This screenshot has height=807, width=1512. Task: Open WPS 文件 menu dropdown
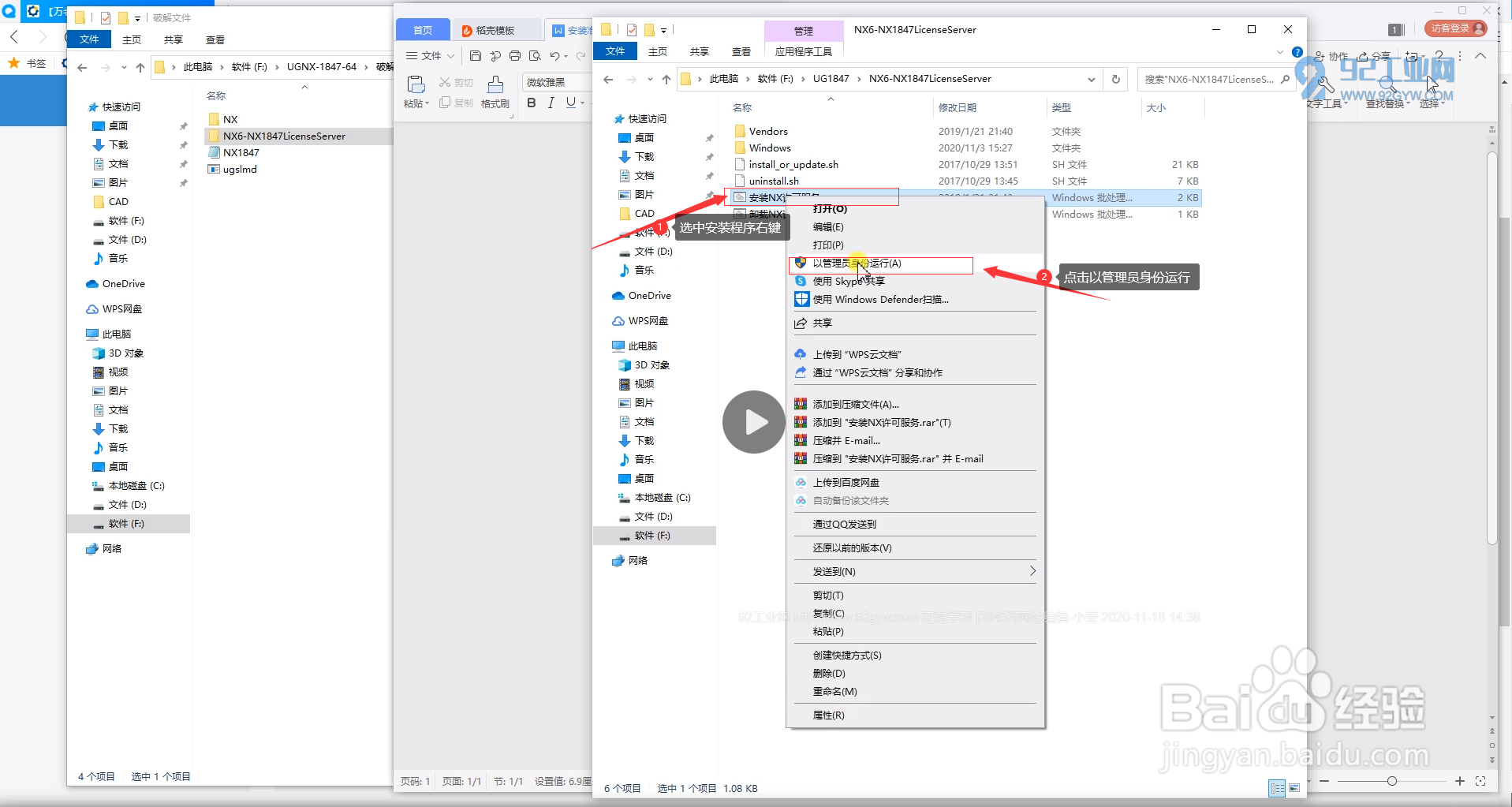[x=431, y=56]
